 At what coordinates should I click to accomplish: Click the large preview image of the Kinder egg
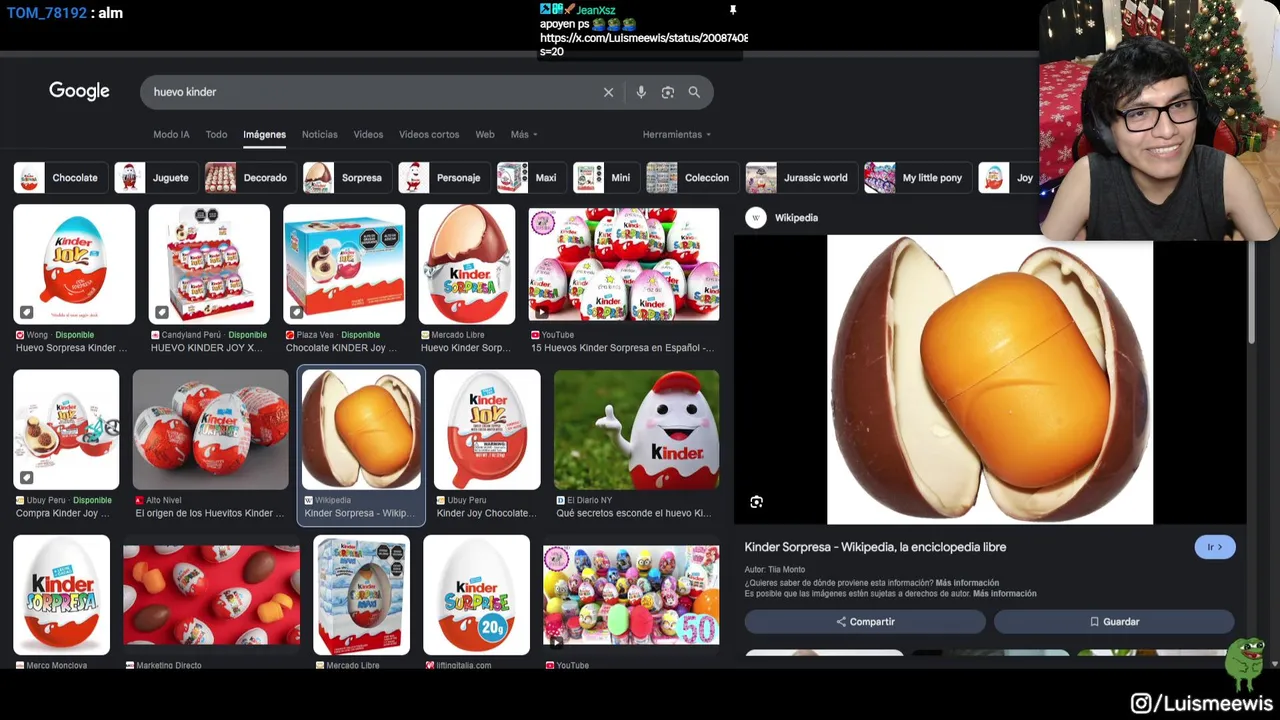(x=990, y=380)
